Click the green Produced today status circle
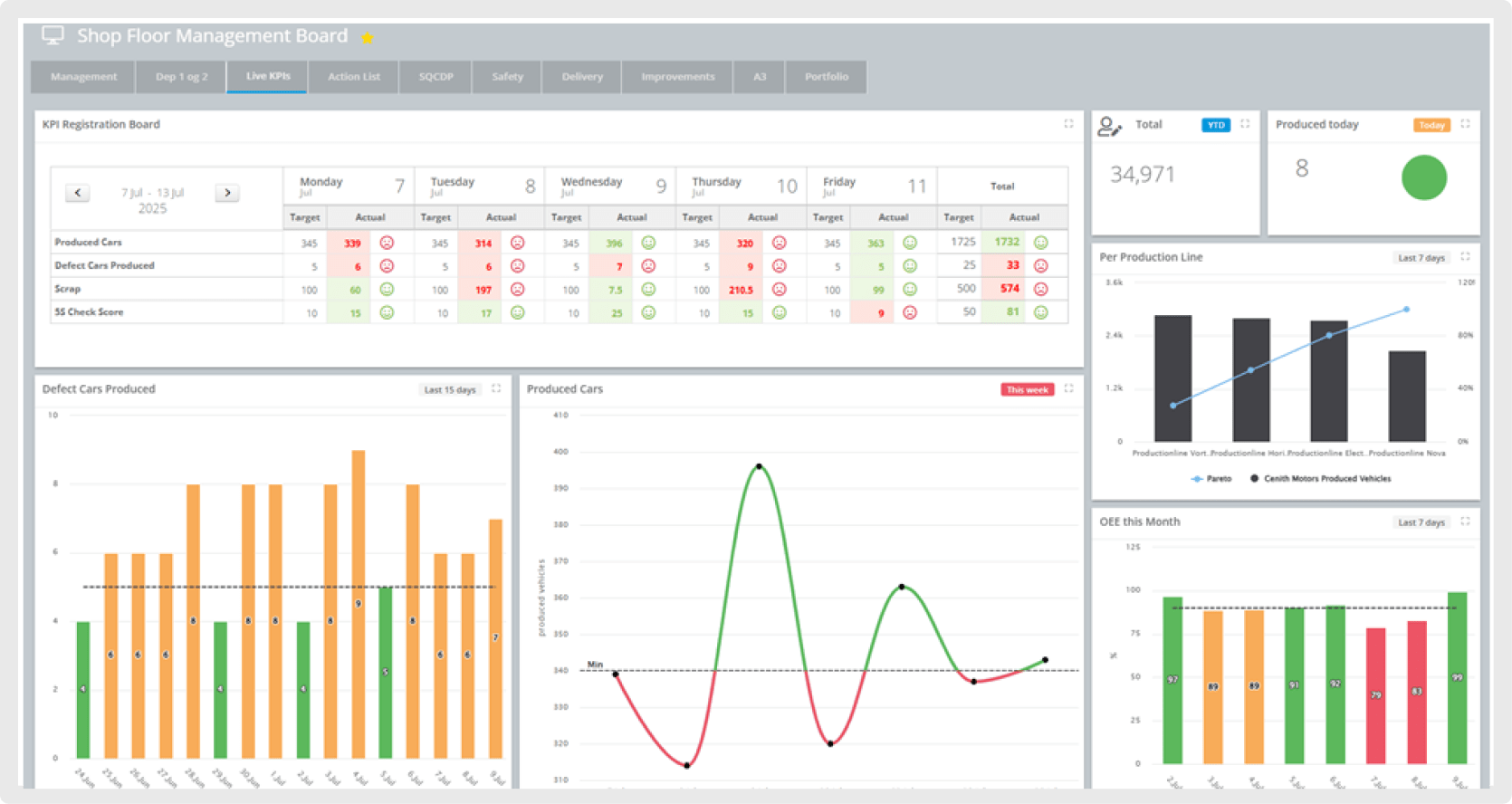 click(1423, 177)
